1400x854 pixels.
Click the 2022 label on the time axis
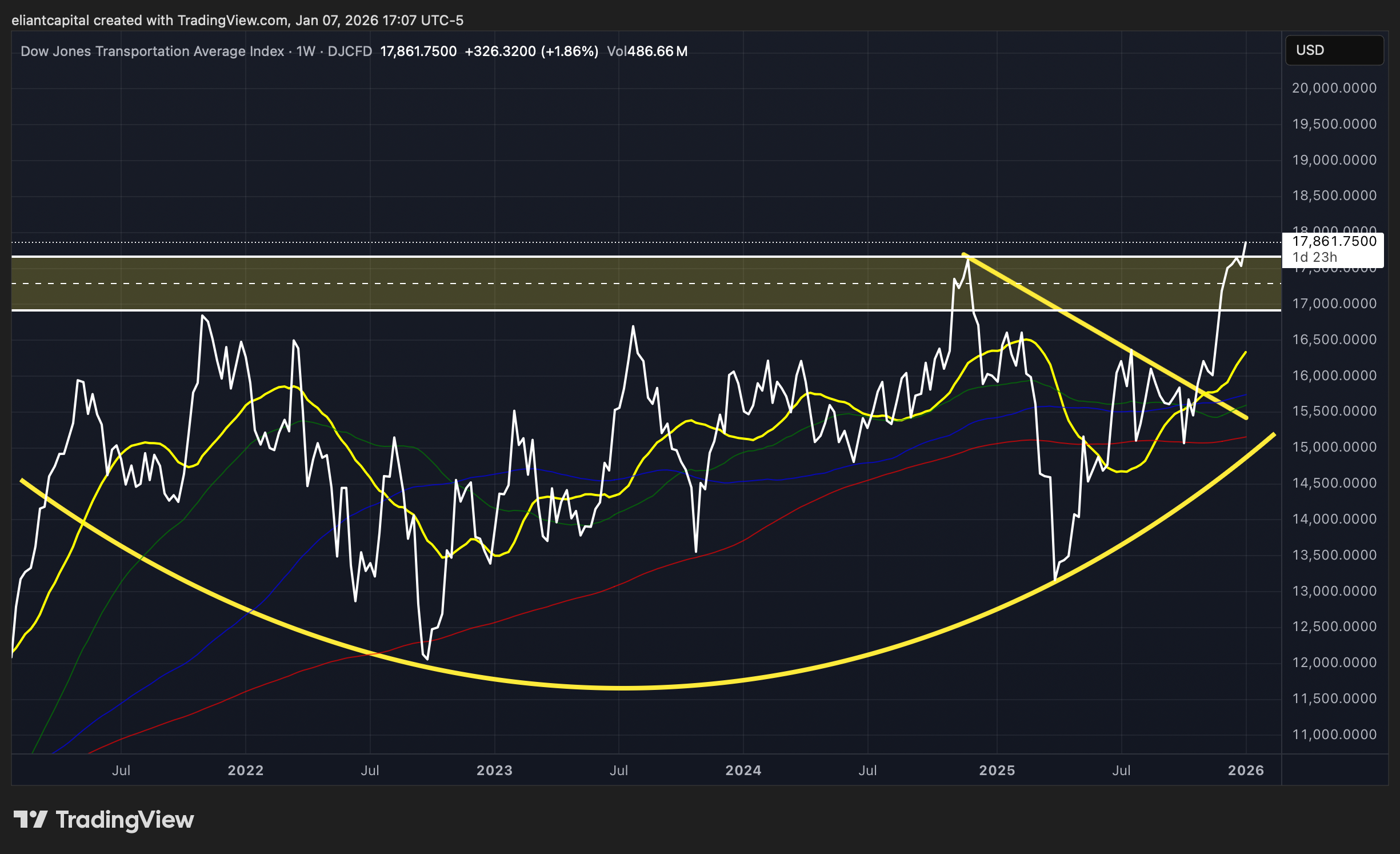pyautogui.click(x=246, y=770)
